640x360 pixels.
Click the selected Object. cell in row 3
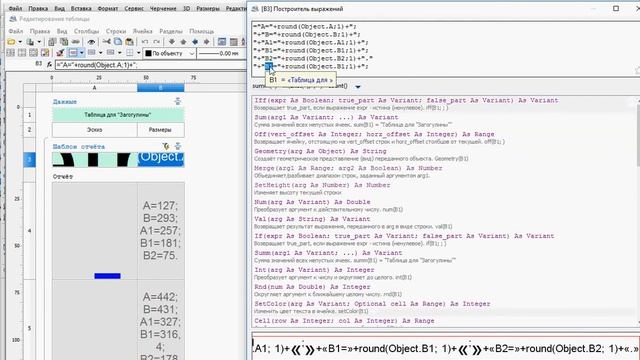[x=160, y=159]
